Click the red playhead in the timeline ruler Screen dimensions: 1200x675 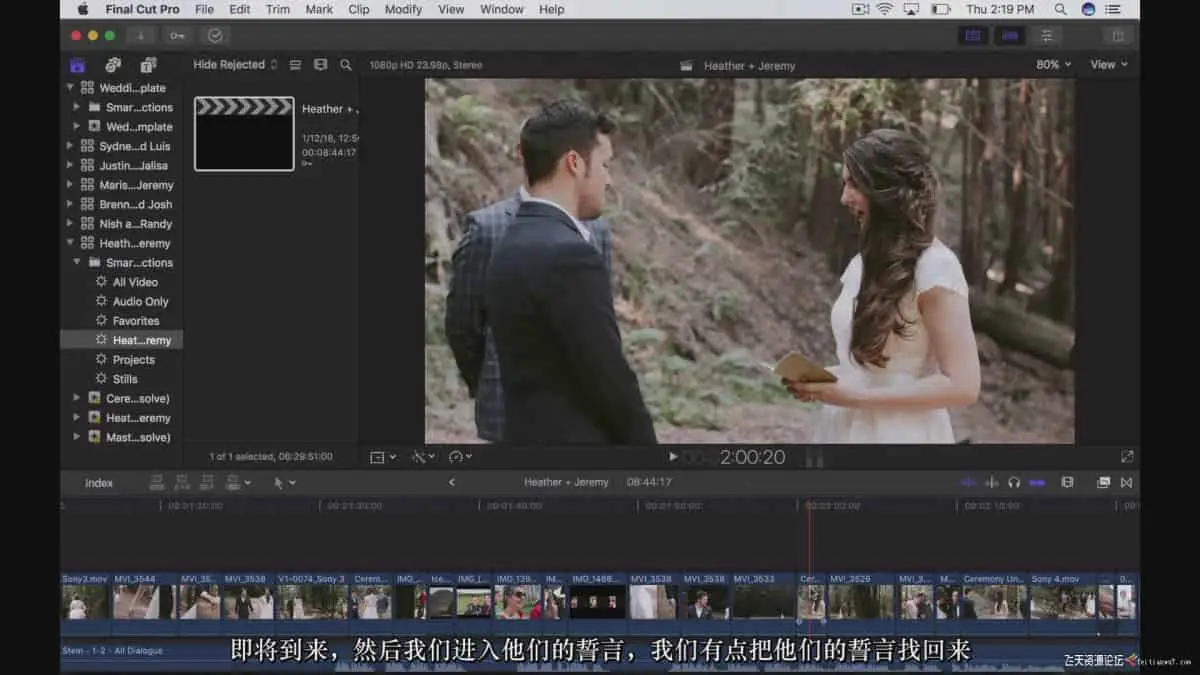tap(809, 506)
